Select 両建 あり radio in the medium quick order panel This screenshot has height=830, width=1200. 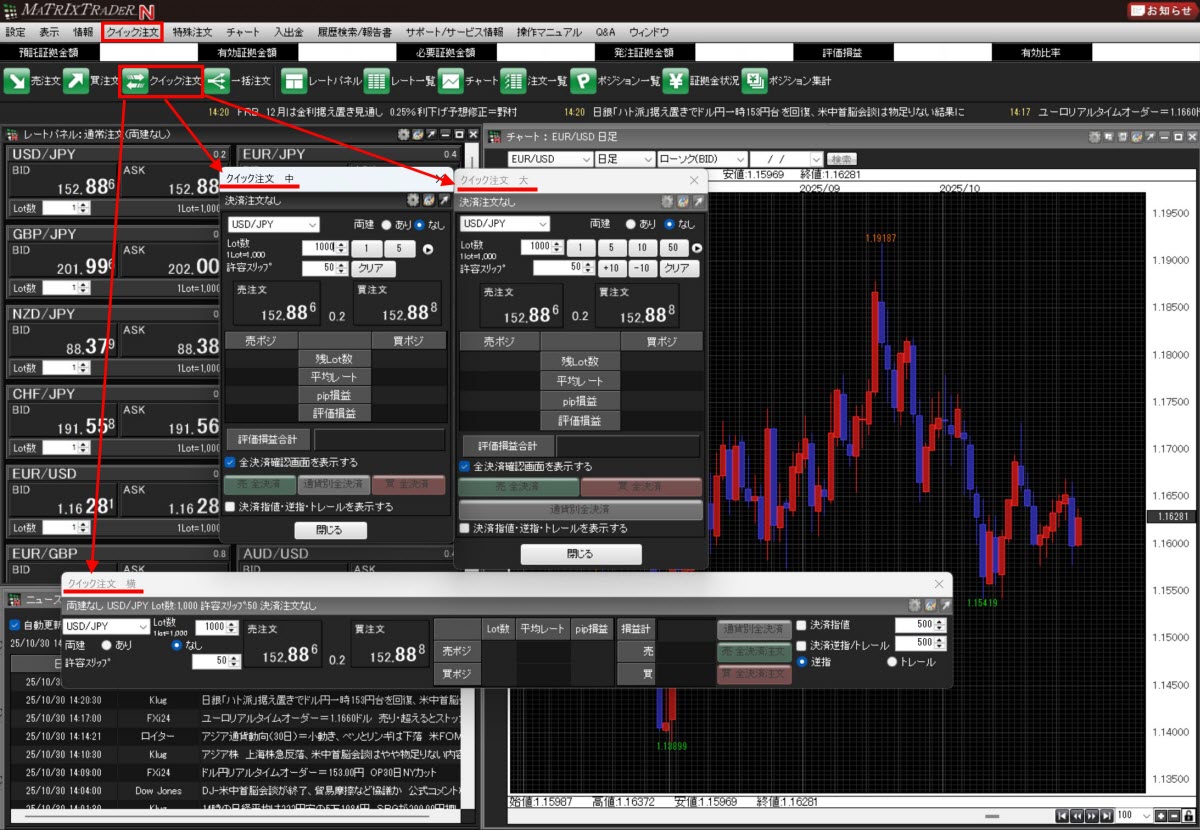click(x=386, y=225)
